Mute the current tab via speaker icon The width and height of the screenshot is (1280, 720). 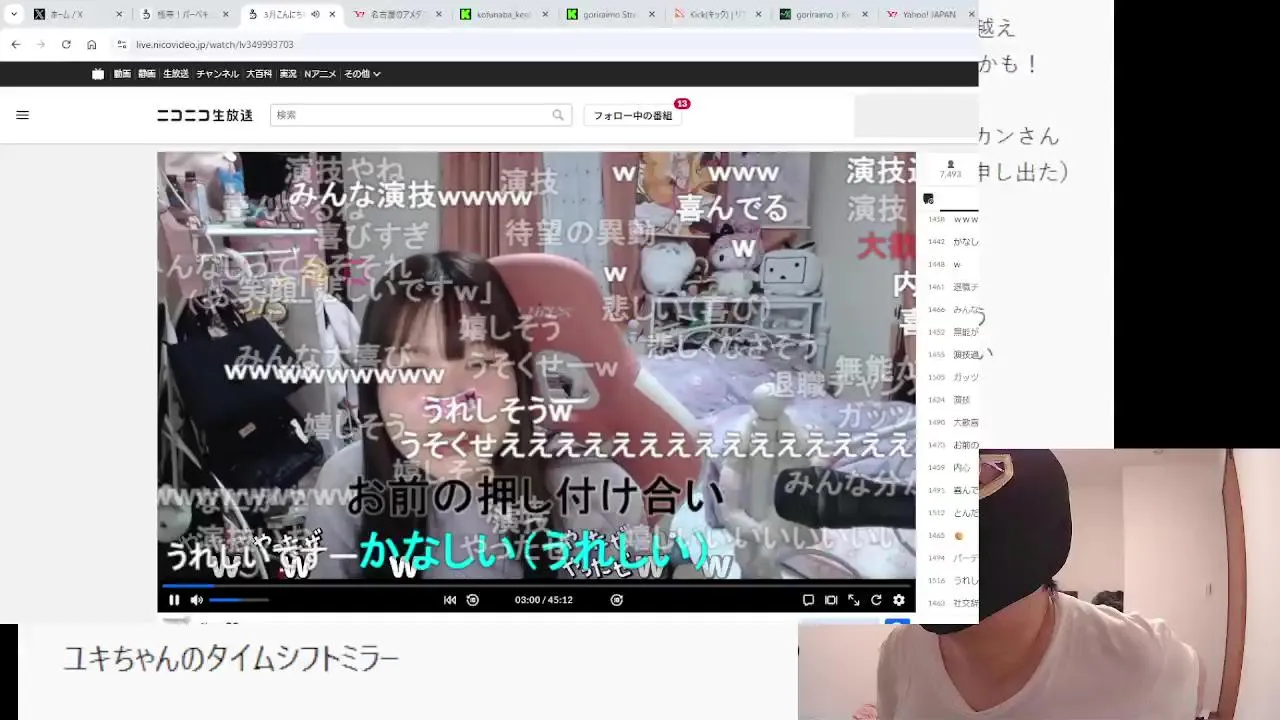(x=316, y=14)
